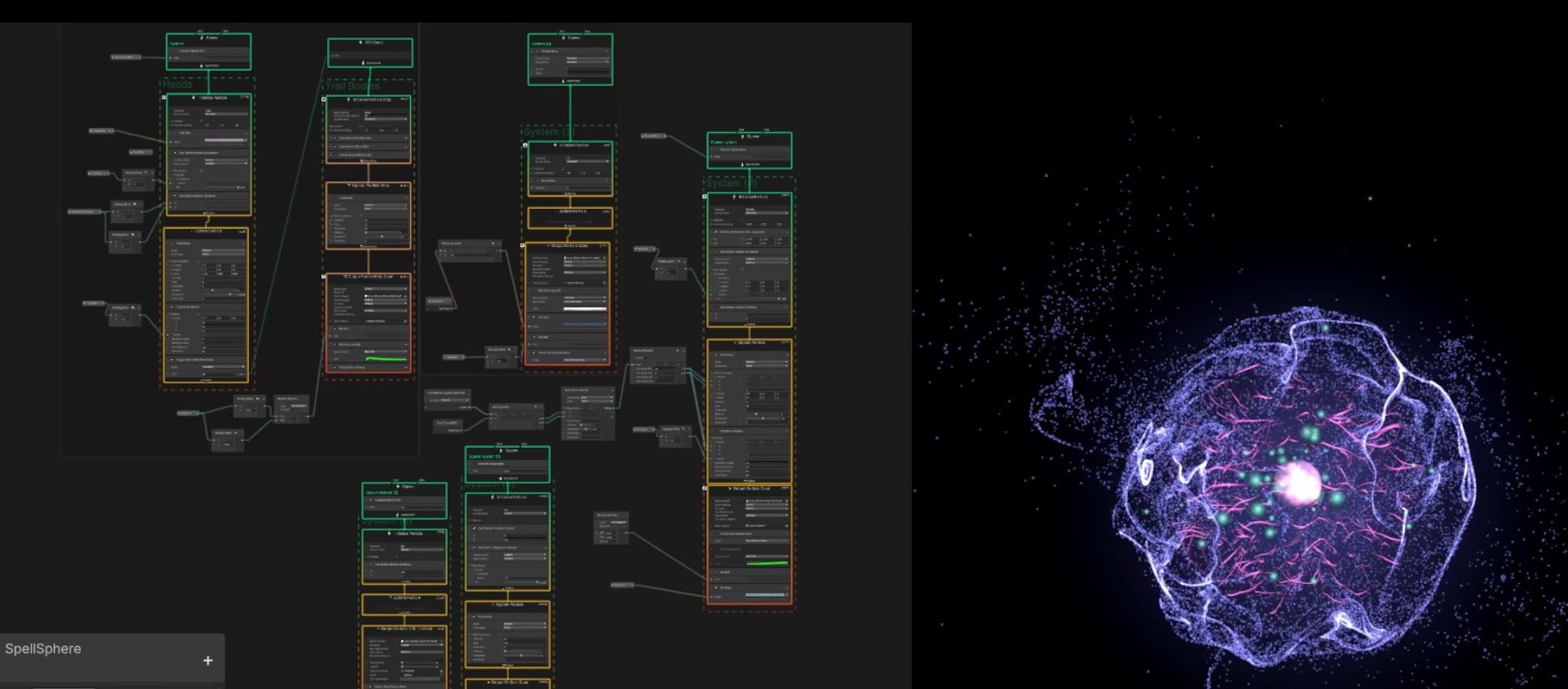The height and width of the screenshot is (689, 1568).
Task: Click the Spawn context header above Heads
Action: click(x=209, y=38)
